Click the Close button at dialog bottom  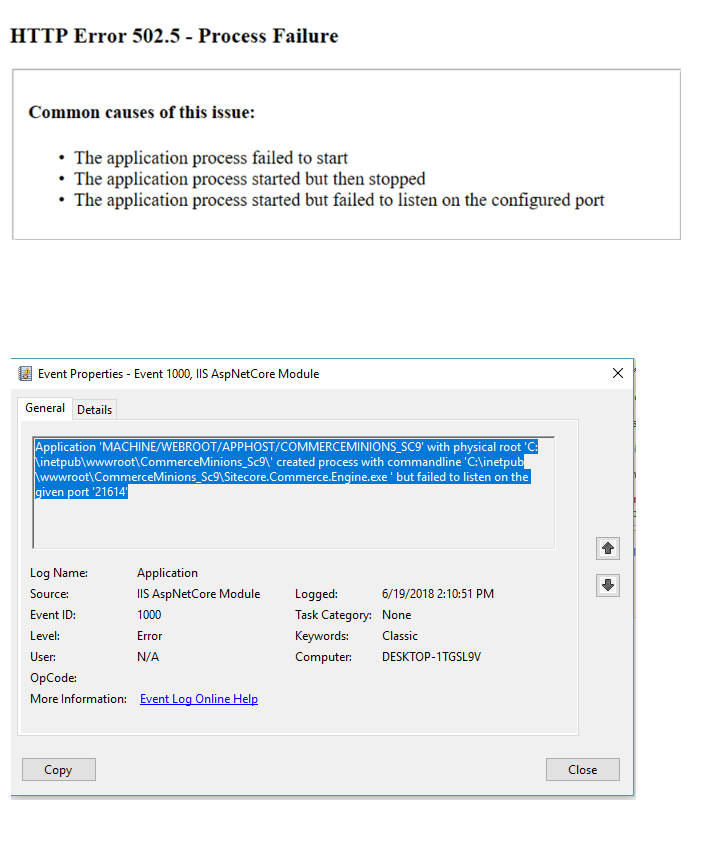tap(582, 769)
